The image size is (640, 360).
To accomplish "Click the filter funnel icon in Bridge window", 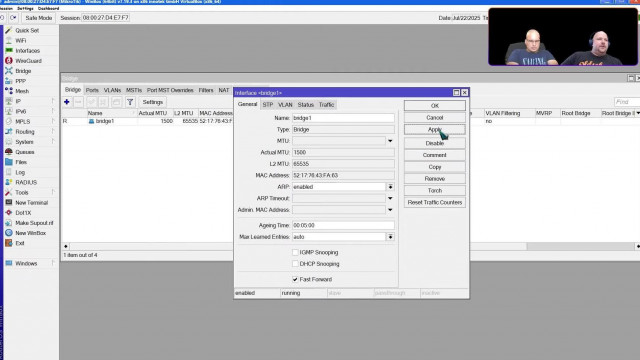I will (130, 102).
